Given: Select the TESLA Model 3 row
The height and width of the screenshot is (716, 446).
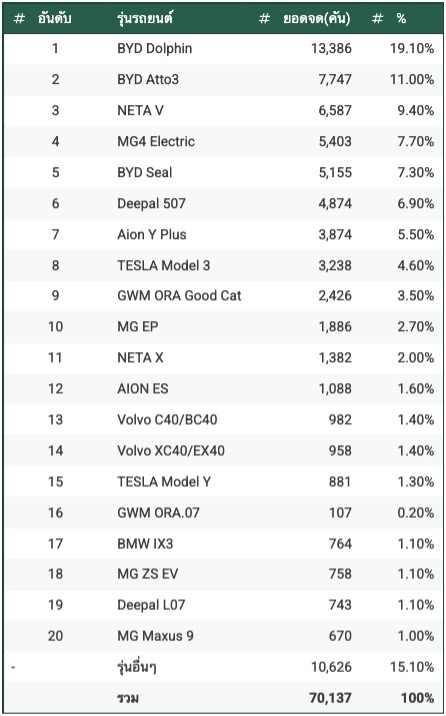Looking at the screenshot, I should 223,265.
